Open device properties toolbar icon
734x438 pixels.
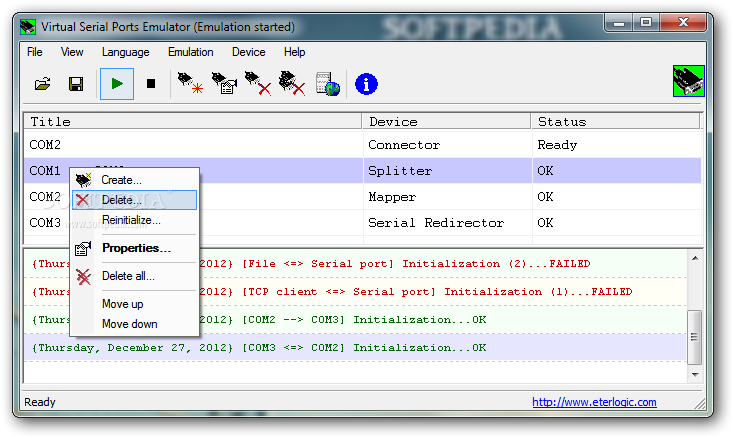(225, 83)
